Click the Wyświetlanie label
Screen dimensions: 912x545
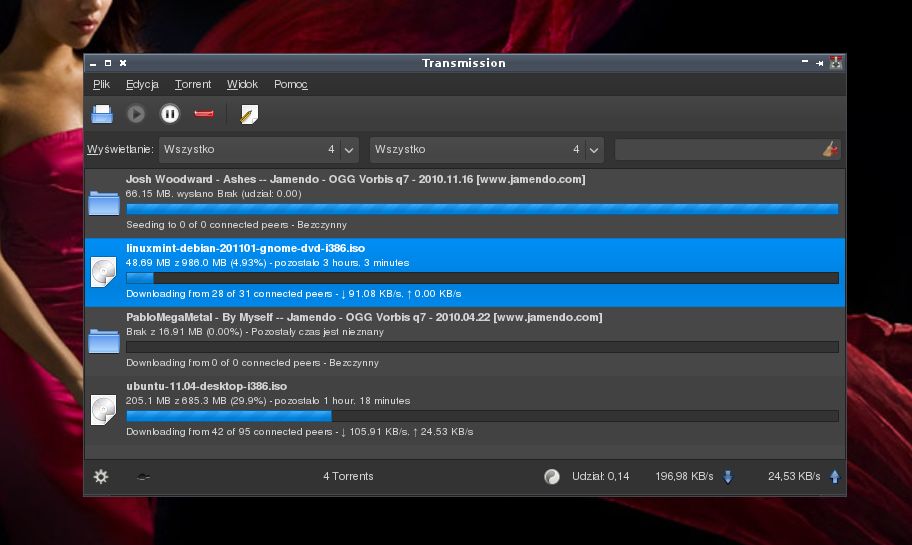(x=120, y=149)
